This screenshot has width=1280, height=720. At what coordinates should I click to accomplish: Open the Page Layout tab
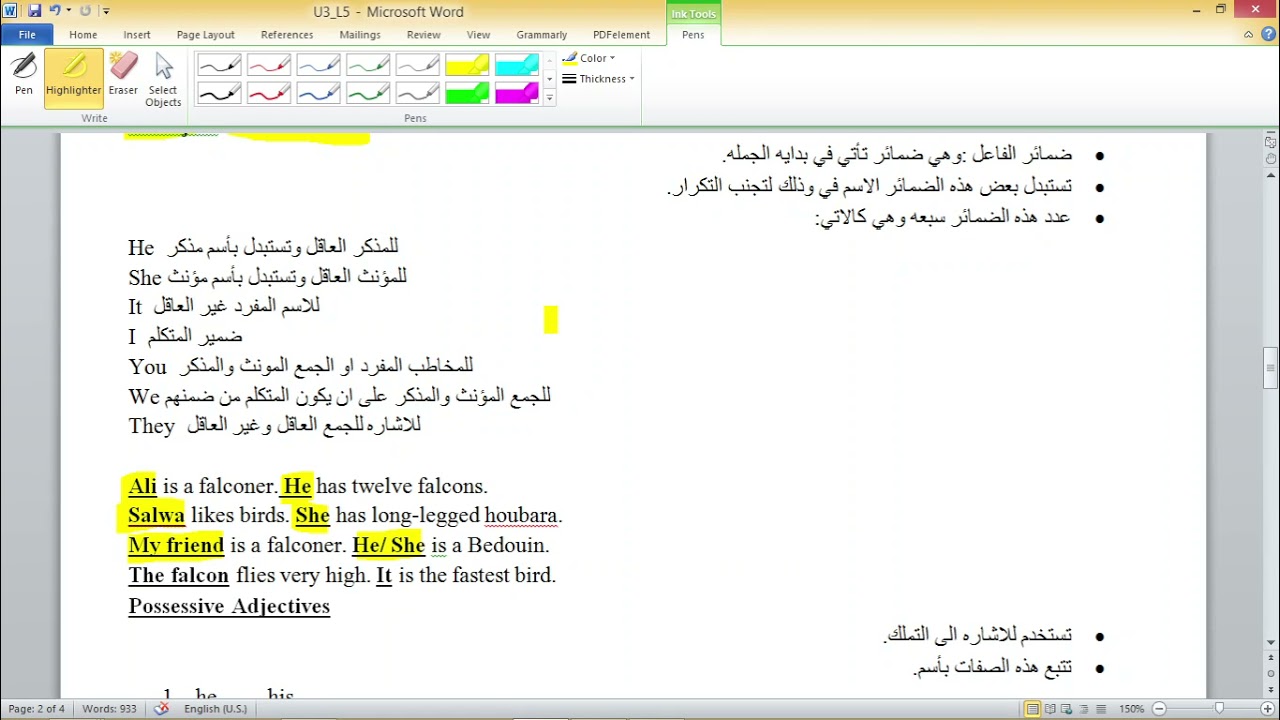pos(206,35)
